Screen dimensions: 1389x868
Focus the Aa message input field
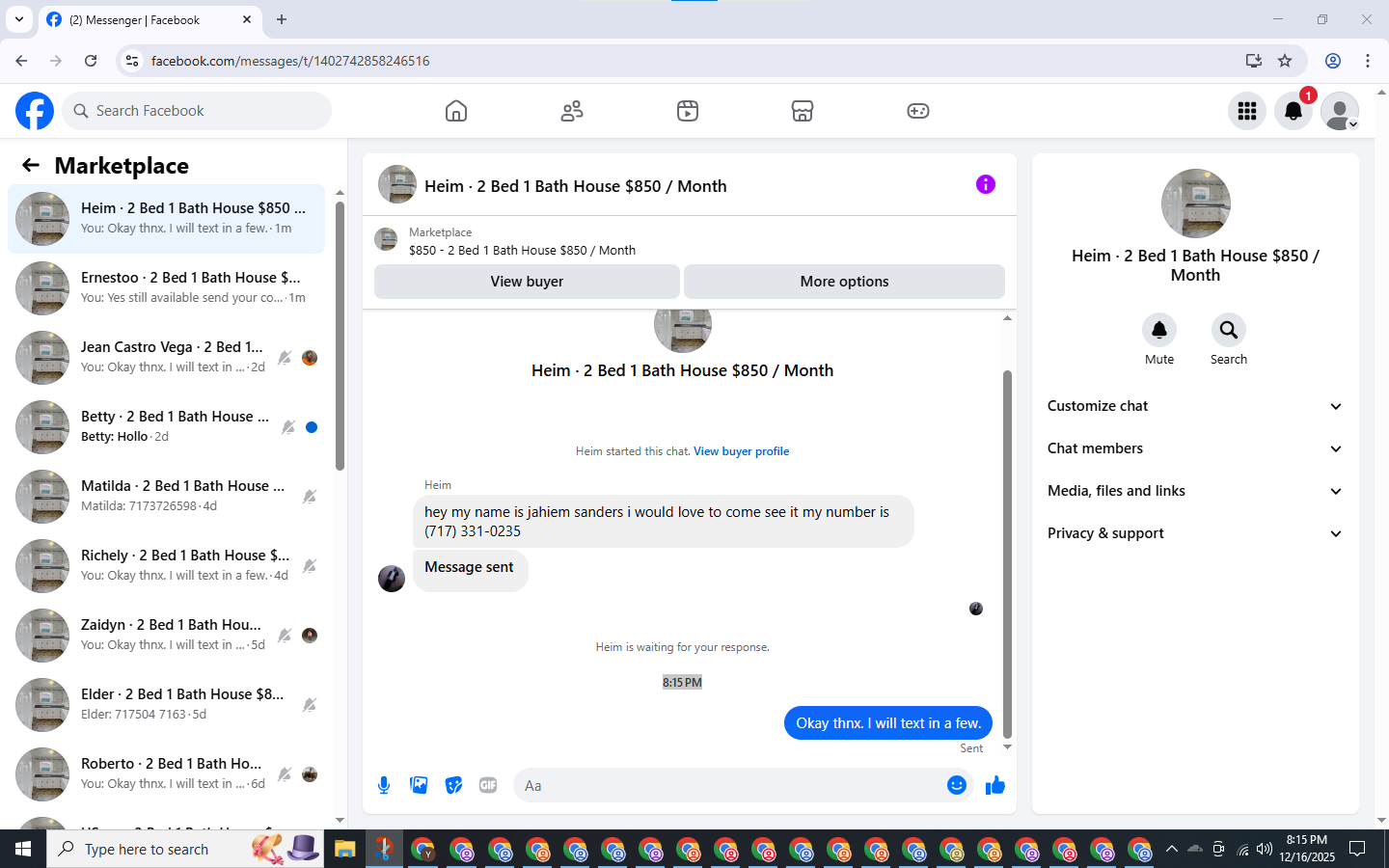[728, 786]
